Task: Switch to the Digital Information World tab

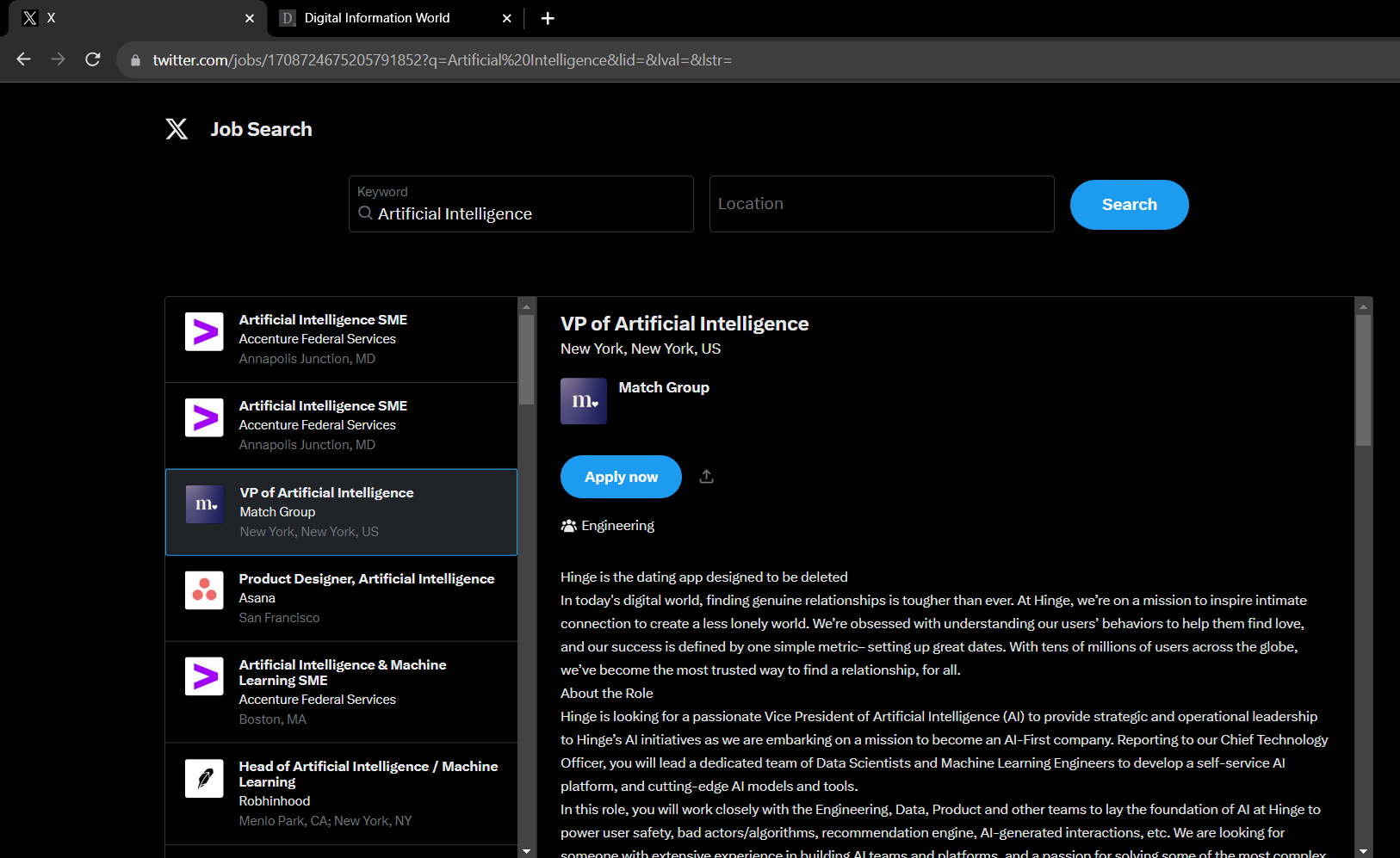Action: click(x=396, y=18)
